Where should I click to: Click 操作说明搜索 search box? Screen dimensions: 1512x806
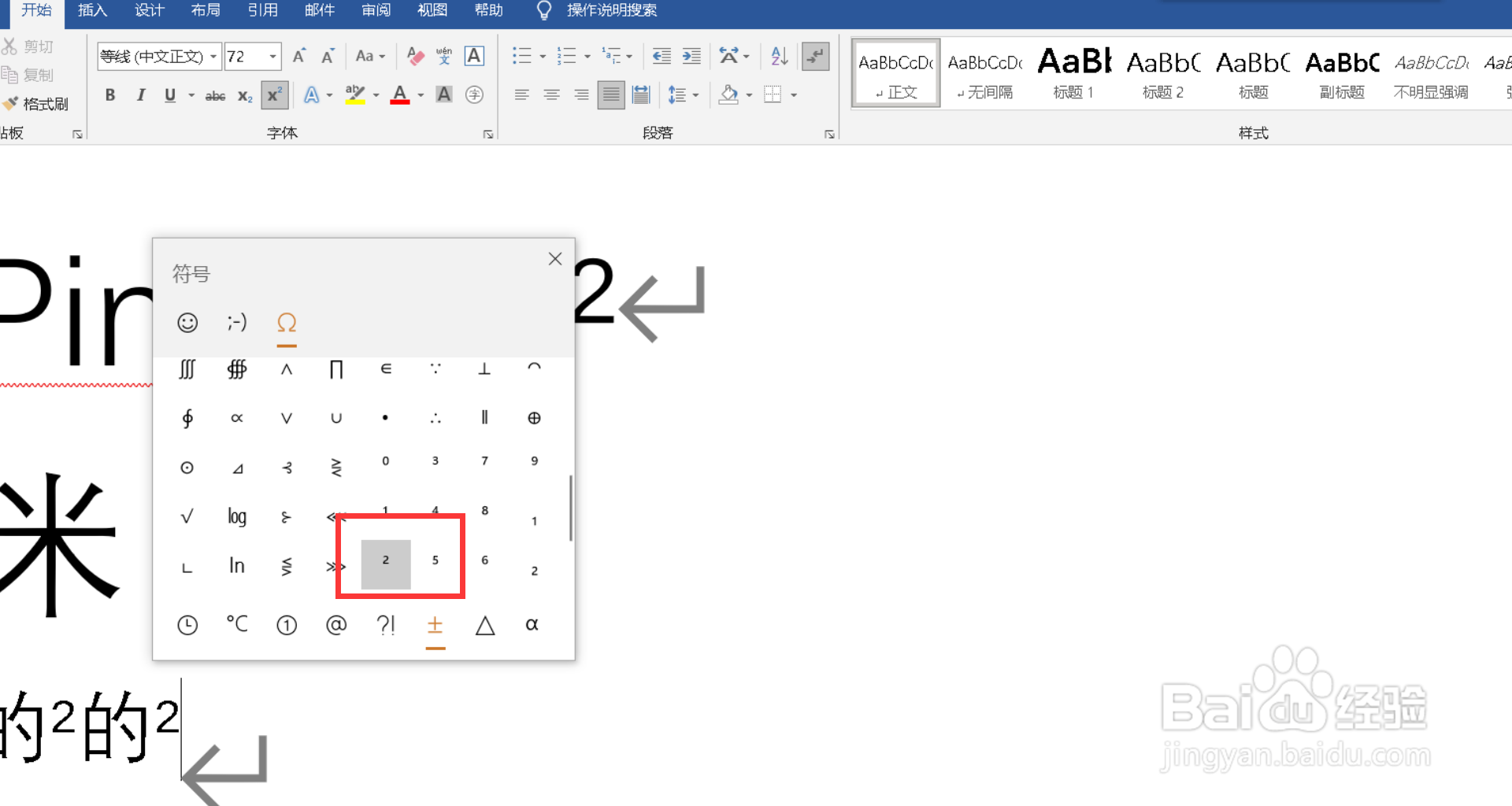(611, 10)
